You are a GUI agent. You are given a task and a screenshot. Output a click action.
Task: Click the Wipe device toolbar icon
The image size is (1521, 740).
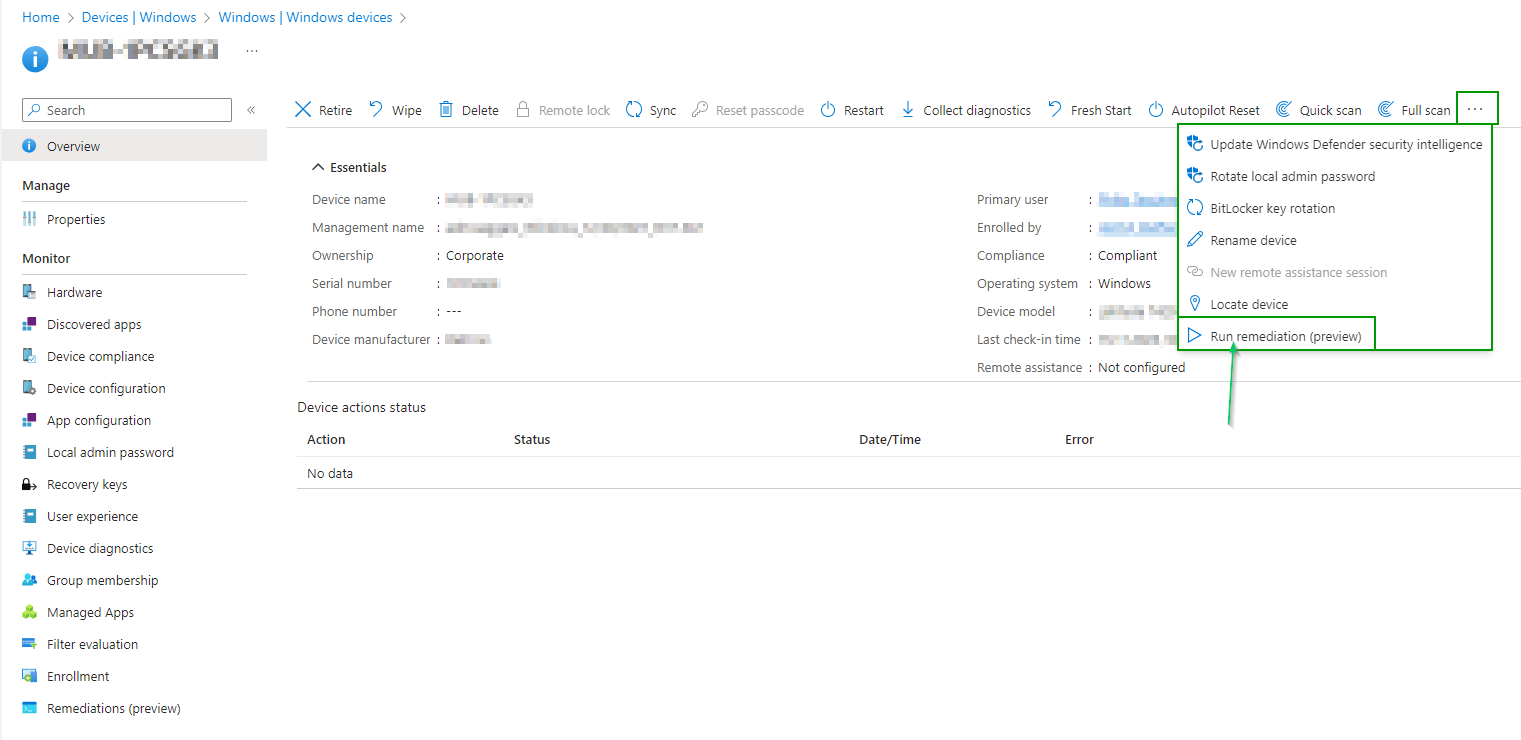click(376, 110)
